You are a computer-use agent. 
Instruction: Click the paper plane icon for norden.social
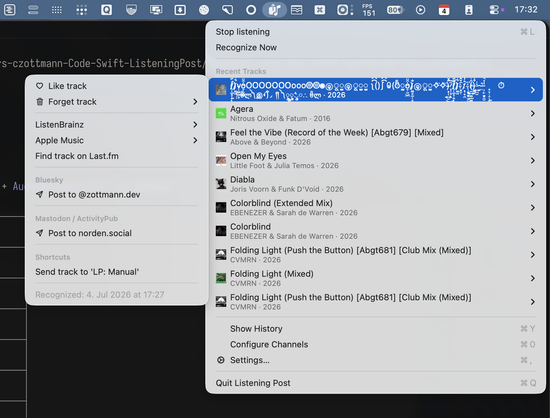[40, 233]
